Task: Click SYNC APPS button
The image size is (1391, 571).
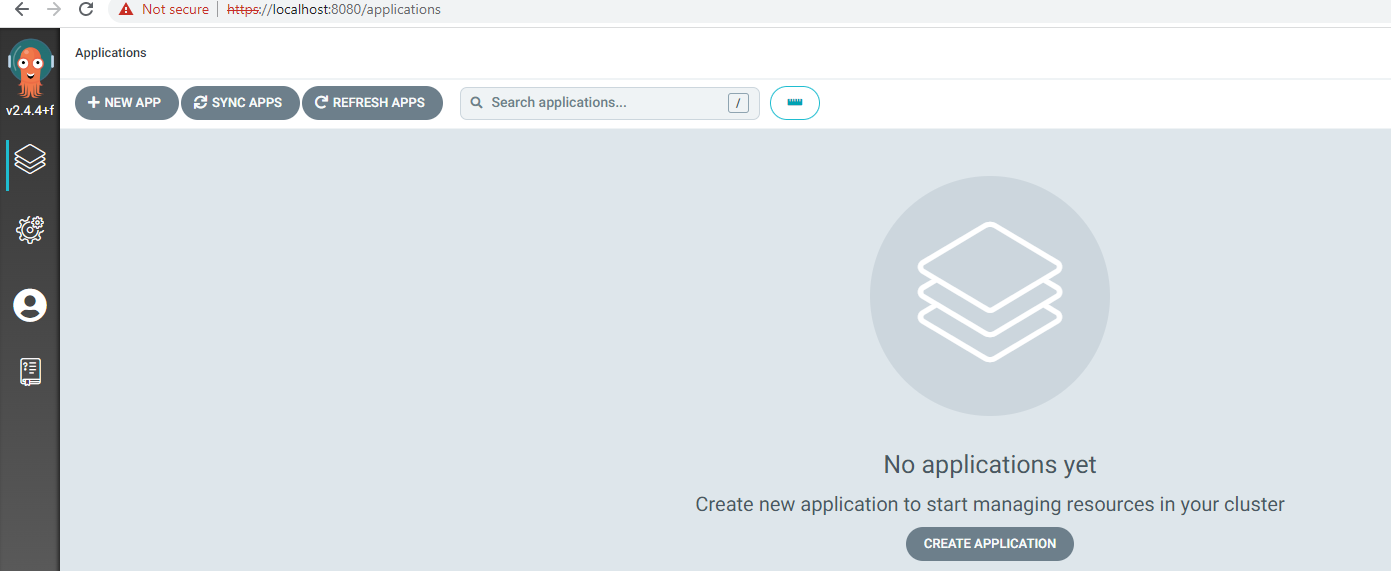Action: (240, 103)
